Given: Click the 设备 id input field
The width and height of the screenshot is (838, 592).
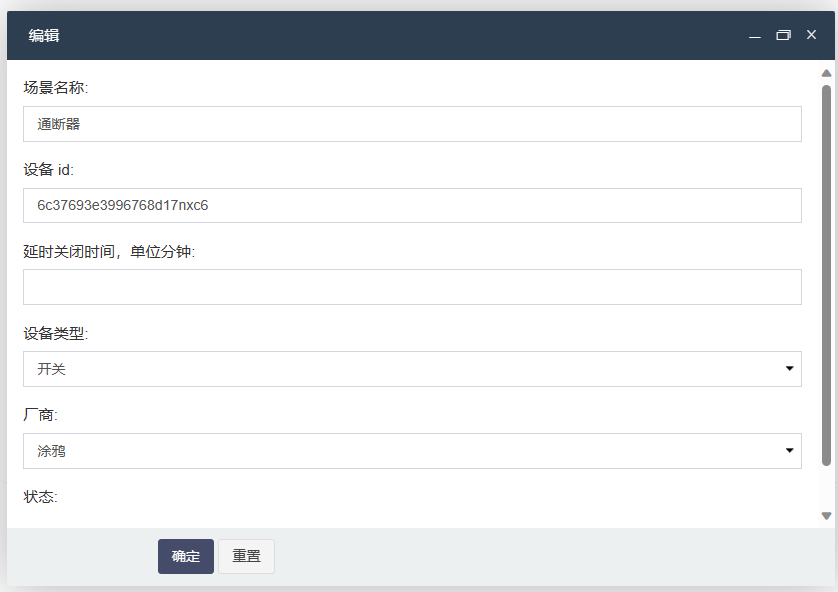Looking at the screenshot, I should click(x=412, y=205).
